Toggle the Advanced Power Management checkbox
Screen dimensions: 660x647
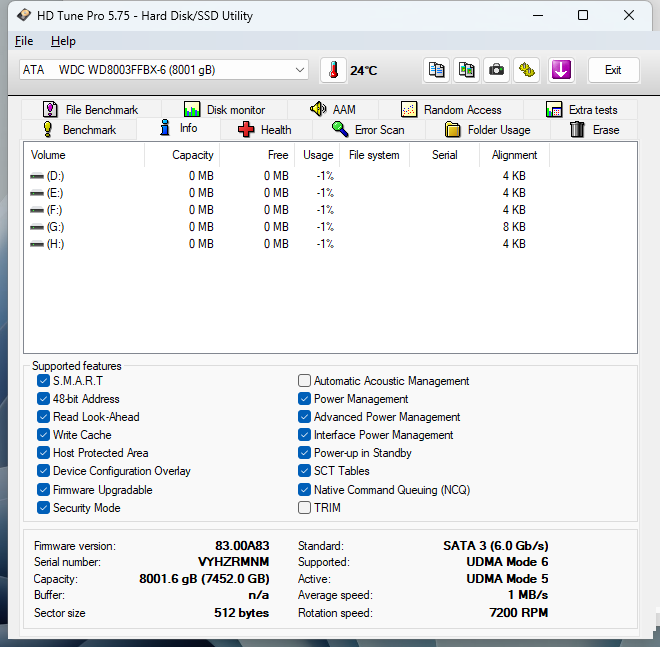(x=304, y=417)
